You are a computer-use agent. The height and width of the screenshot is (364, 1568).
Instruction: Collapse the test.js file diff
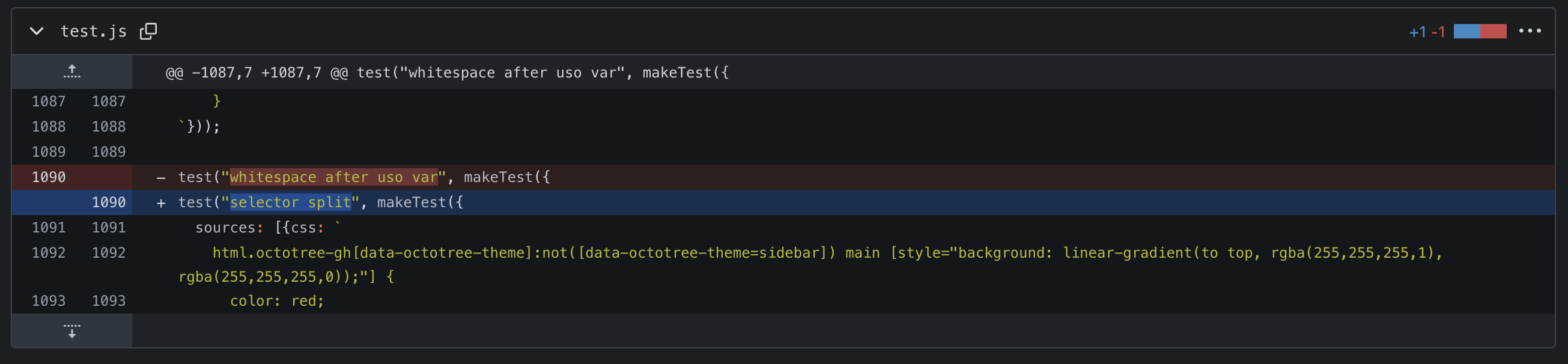(x=37, y=31)
